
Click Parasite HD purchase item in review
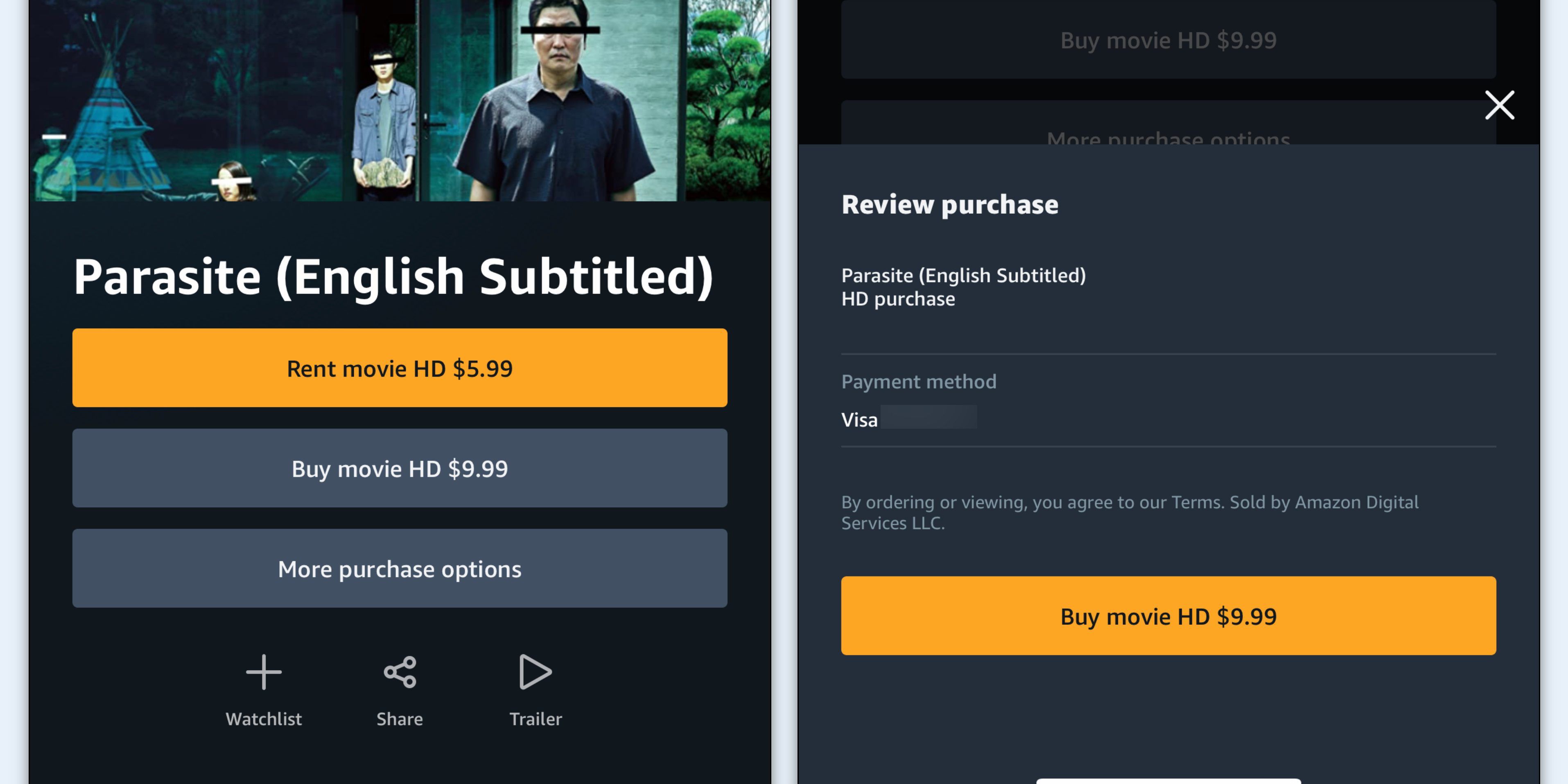tap(963, 287)
